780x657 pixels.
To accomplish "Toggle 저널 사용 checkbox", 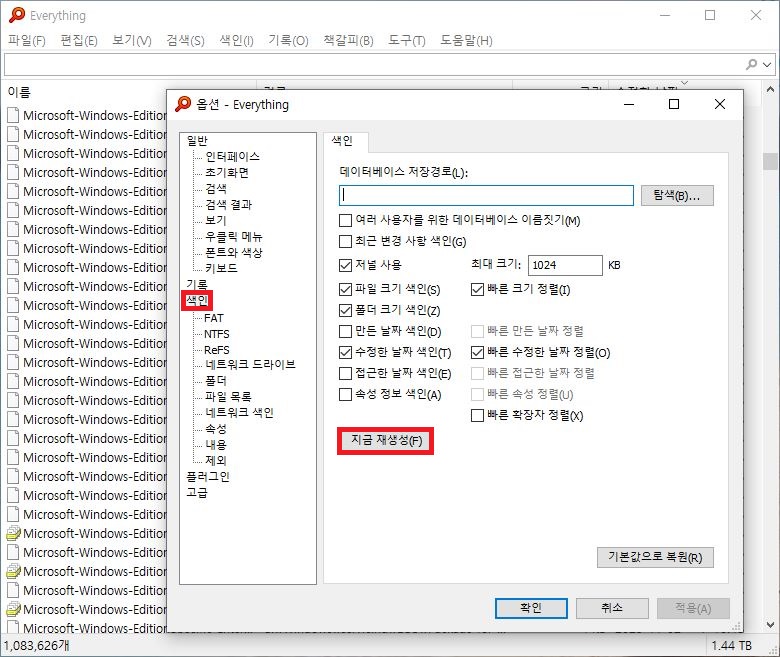I will pos(345,265).
